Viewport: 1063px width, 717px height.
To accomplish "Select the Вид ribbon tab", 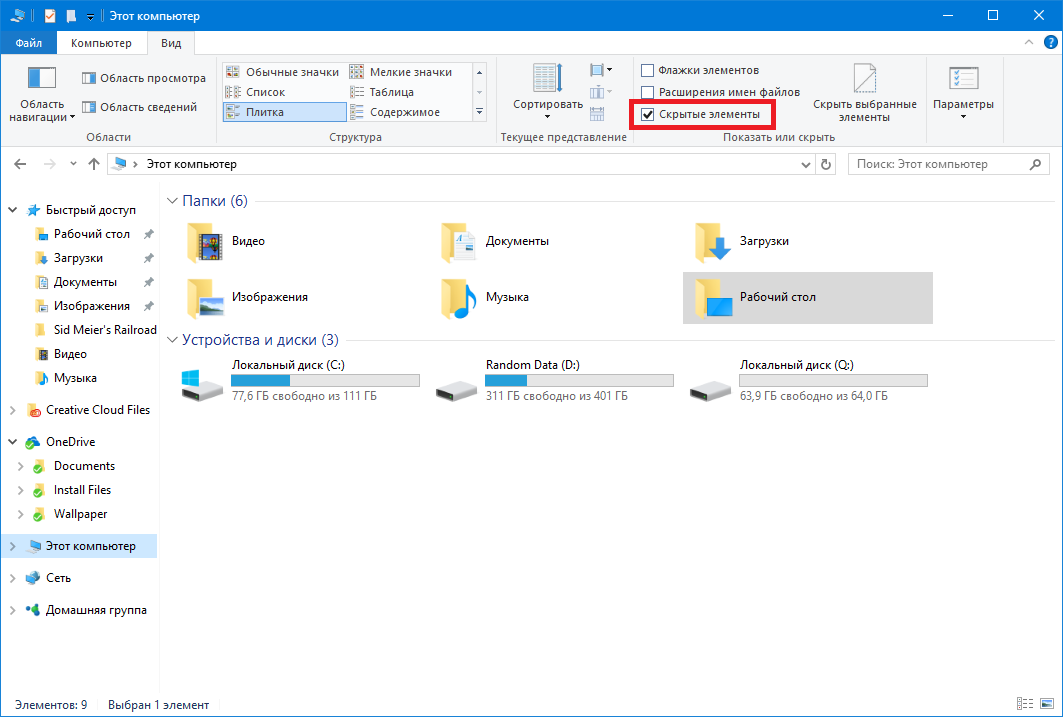I will coord(171,43).
